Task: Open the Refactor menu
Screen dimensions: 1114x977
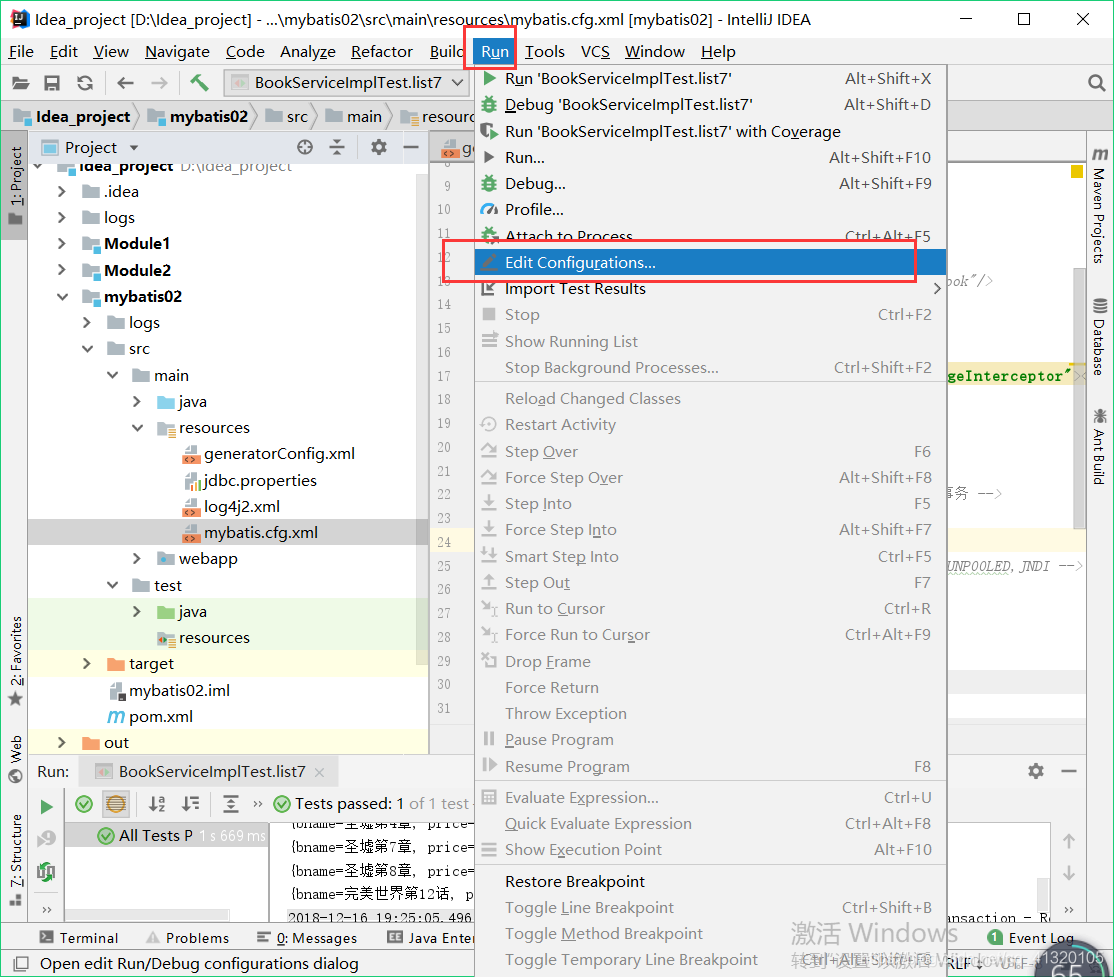Action: point(382,52)
